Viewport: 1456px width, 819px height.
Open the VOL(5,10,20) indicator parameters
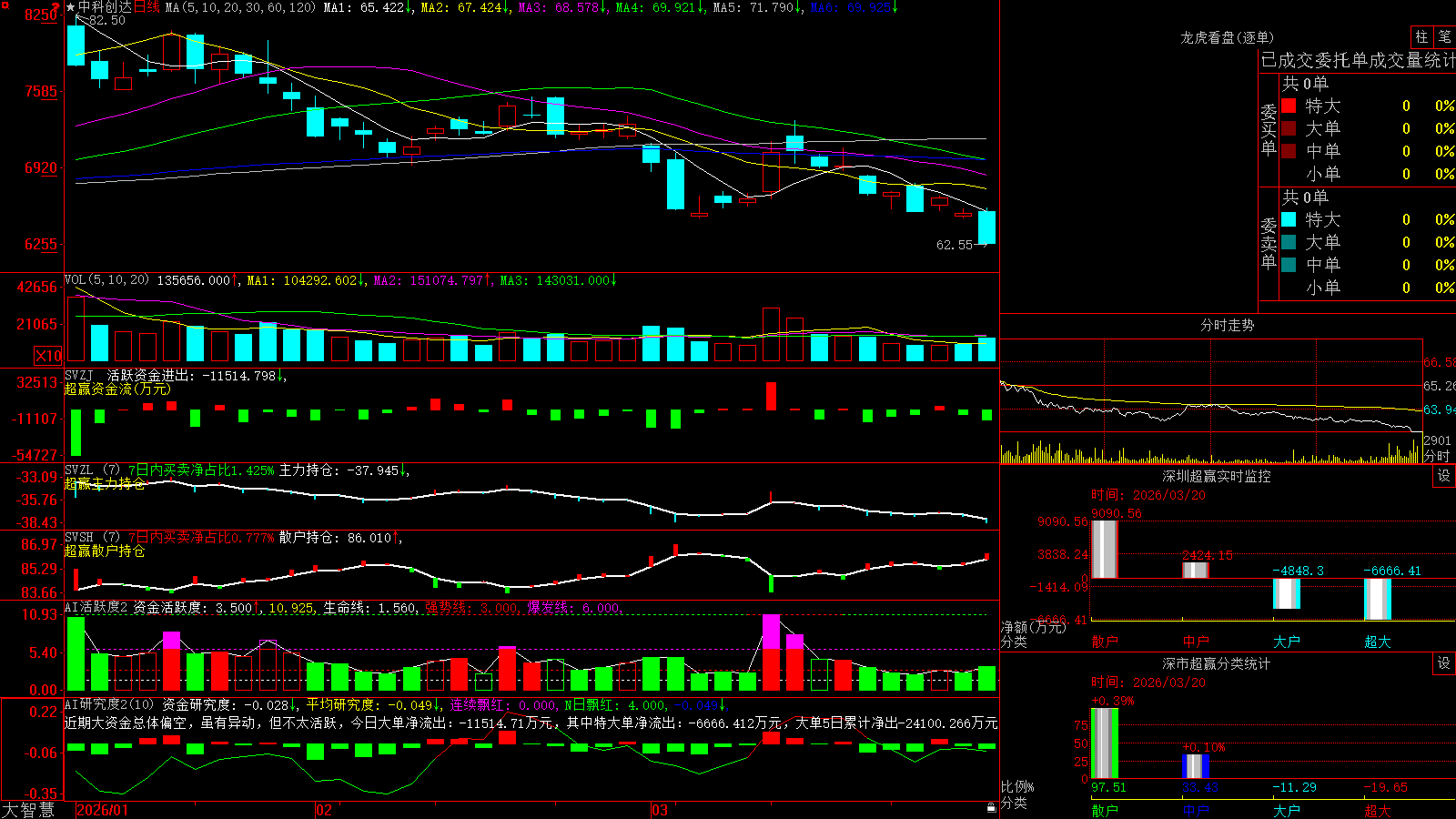click(x=106, y=279)
